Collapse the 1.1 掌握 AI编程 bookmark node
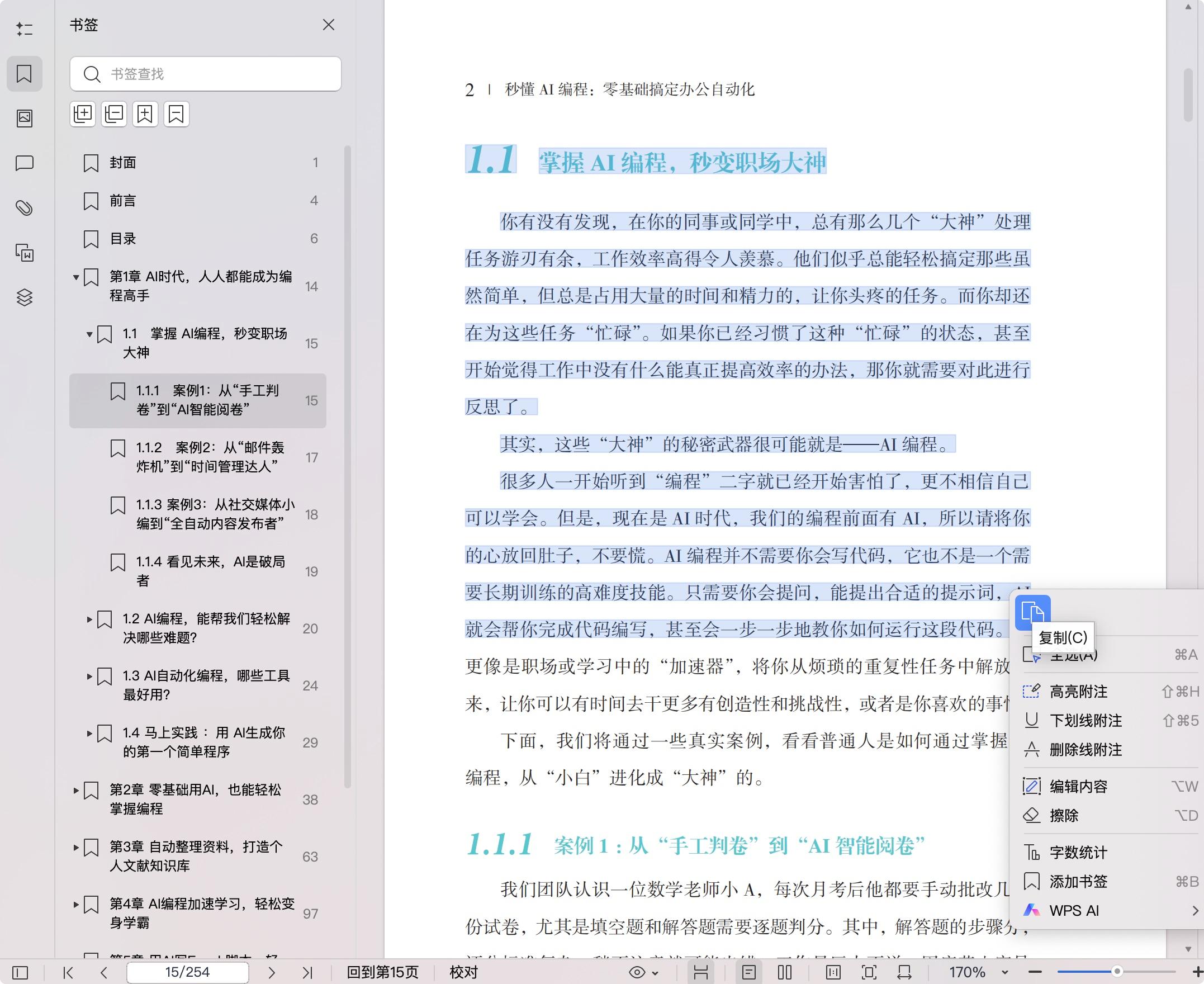1204x984 pixels. (89, 334)
